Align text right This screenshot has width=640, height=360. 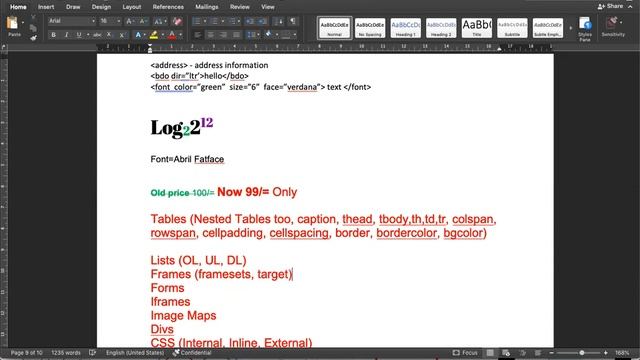[224, 35]
